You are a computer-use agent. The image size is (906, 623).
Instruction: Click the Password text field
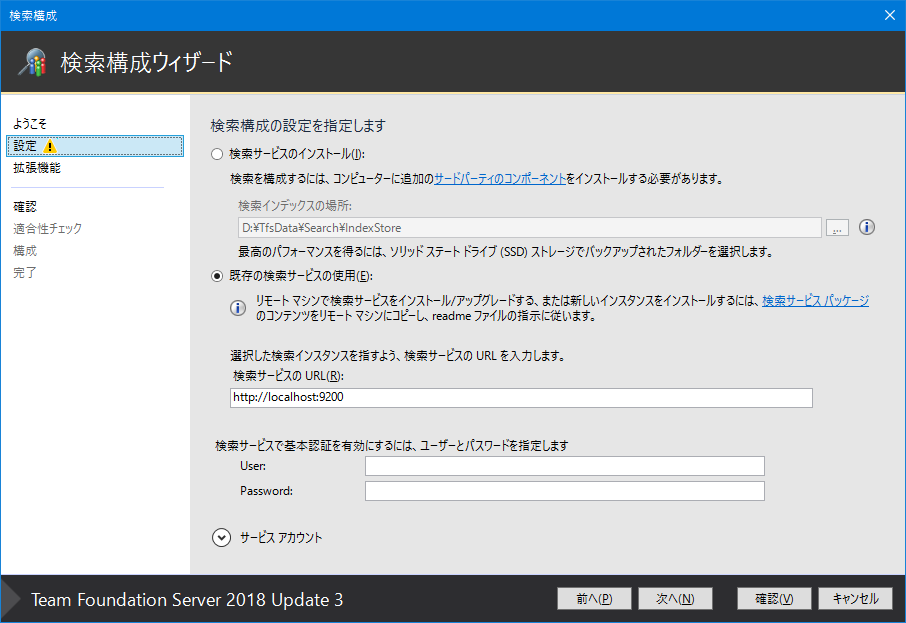point(565,491)
